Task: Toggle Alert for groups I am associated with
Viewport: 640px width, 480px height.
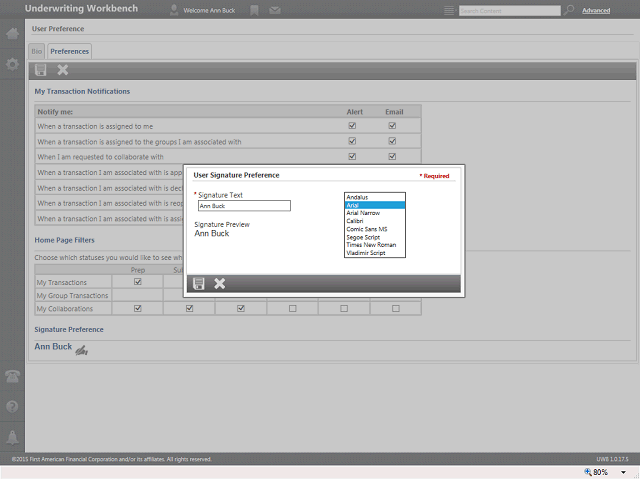Action: (x=352, y=141)
